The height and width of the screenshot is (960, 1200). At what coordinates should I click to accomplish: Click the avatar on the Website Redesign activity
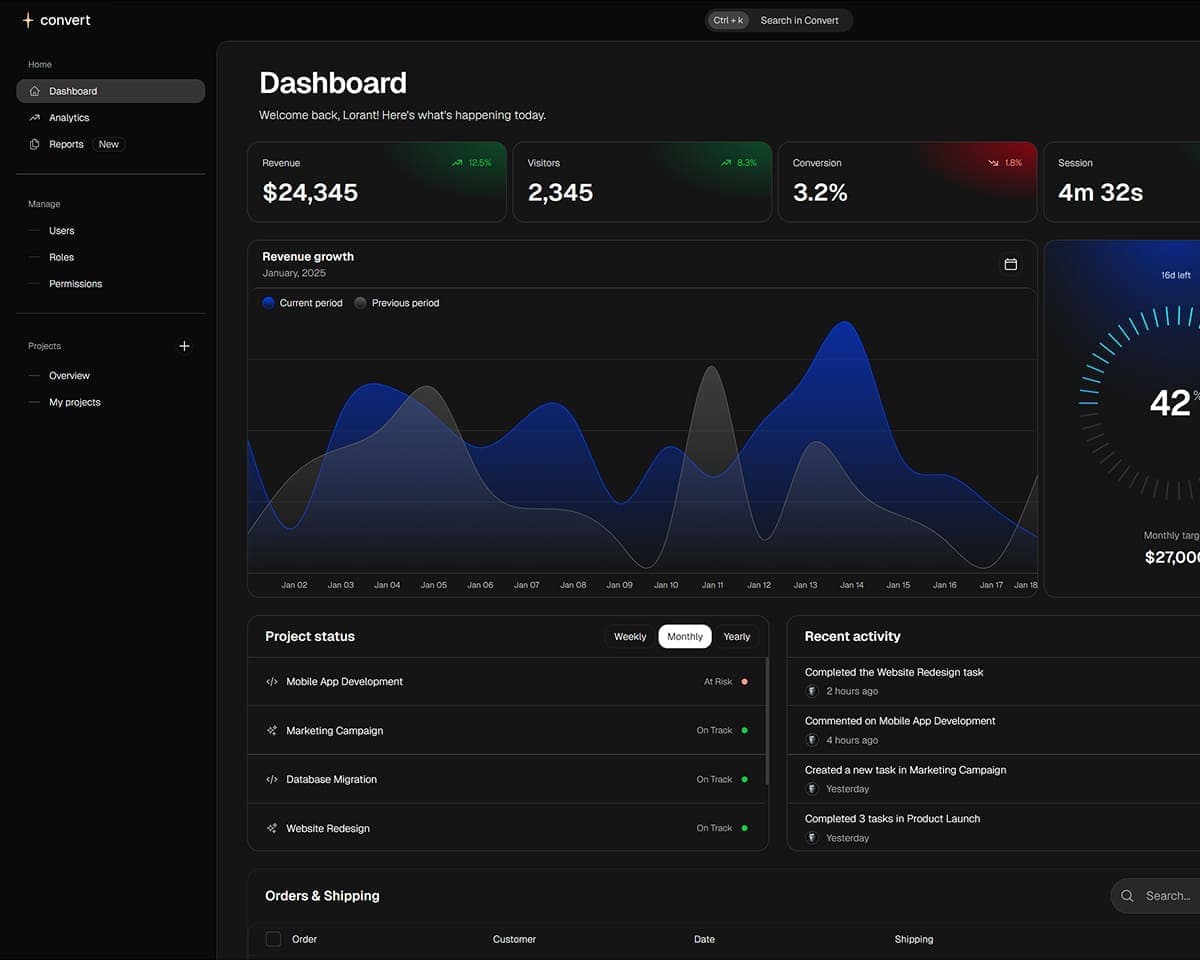coord(811,691)
